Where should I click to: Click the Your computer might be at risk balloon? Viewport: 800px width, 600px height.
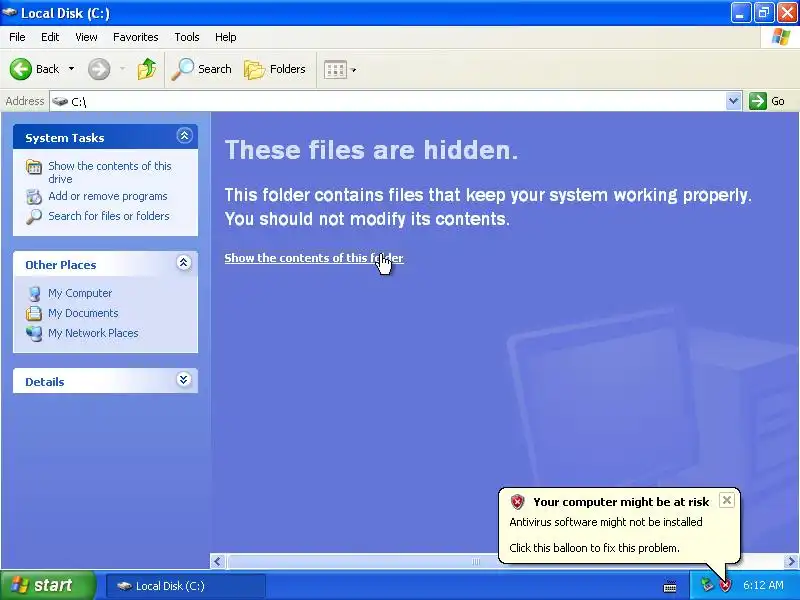point(619,525)
